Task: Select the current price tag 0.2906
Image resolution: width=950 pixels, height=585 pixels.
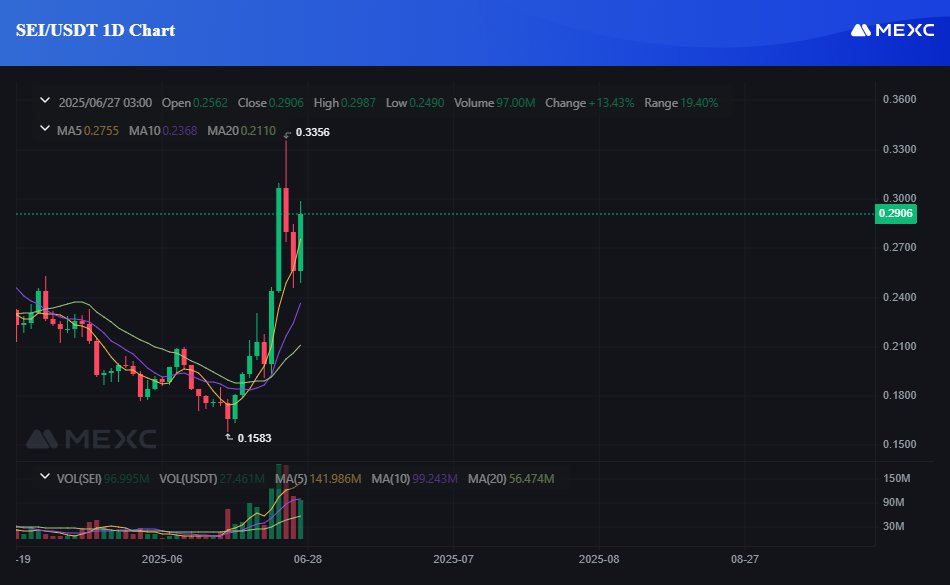Action: click(x=895, y=213)
